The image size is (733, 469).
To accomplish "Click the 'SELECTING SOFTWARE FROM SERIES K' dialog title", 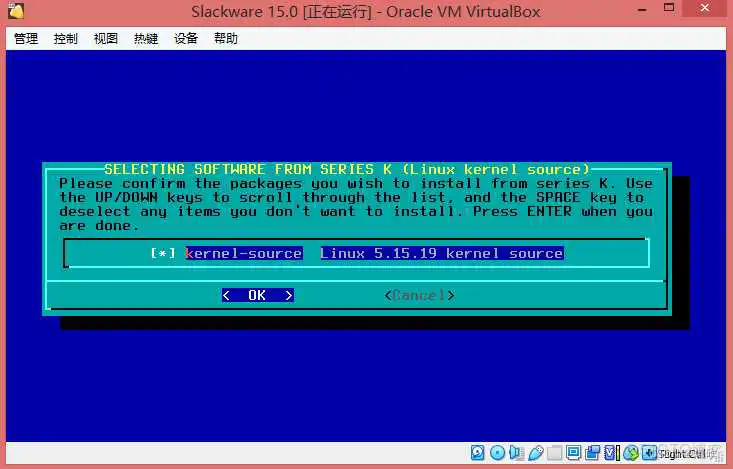I will coord(248,169).
